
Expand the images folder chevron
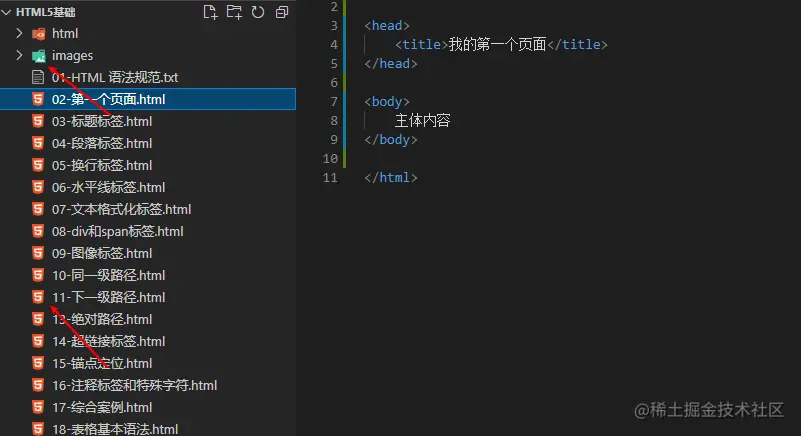point(19,55)
